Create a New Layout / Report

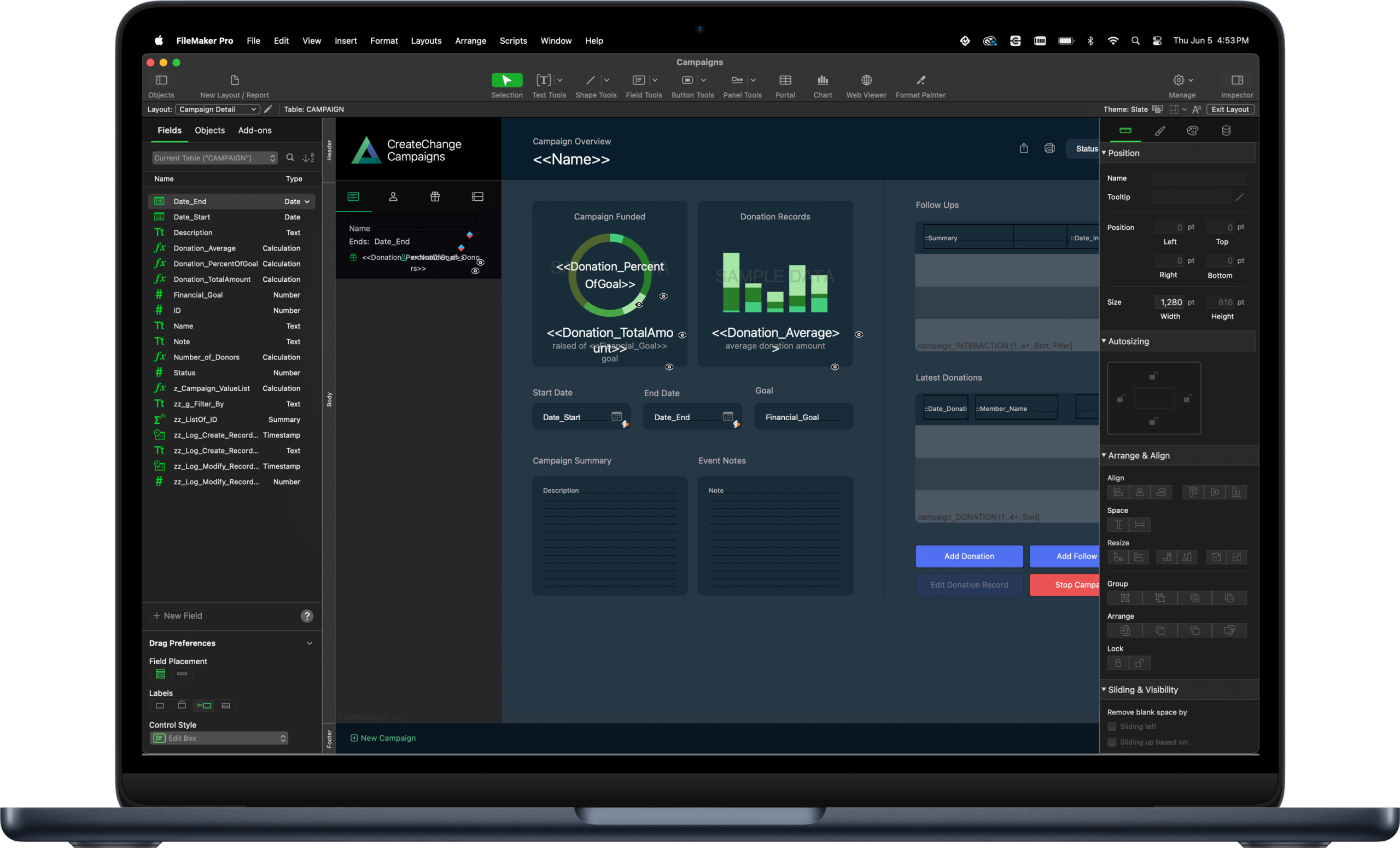[235, 80]
